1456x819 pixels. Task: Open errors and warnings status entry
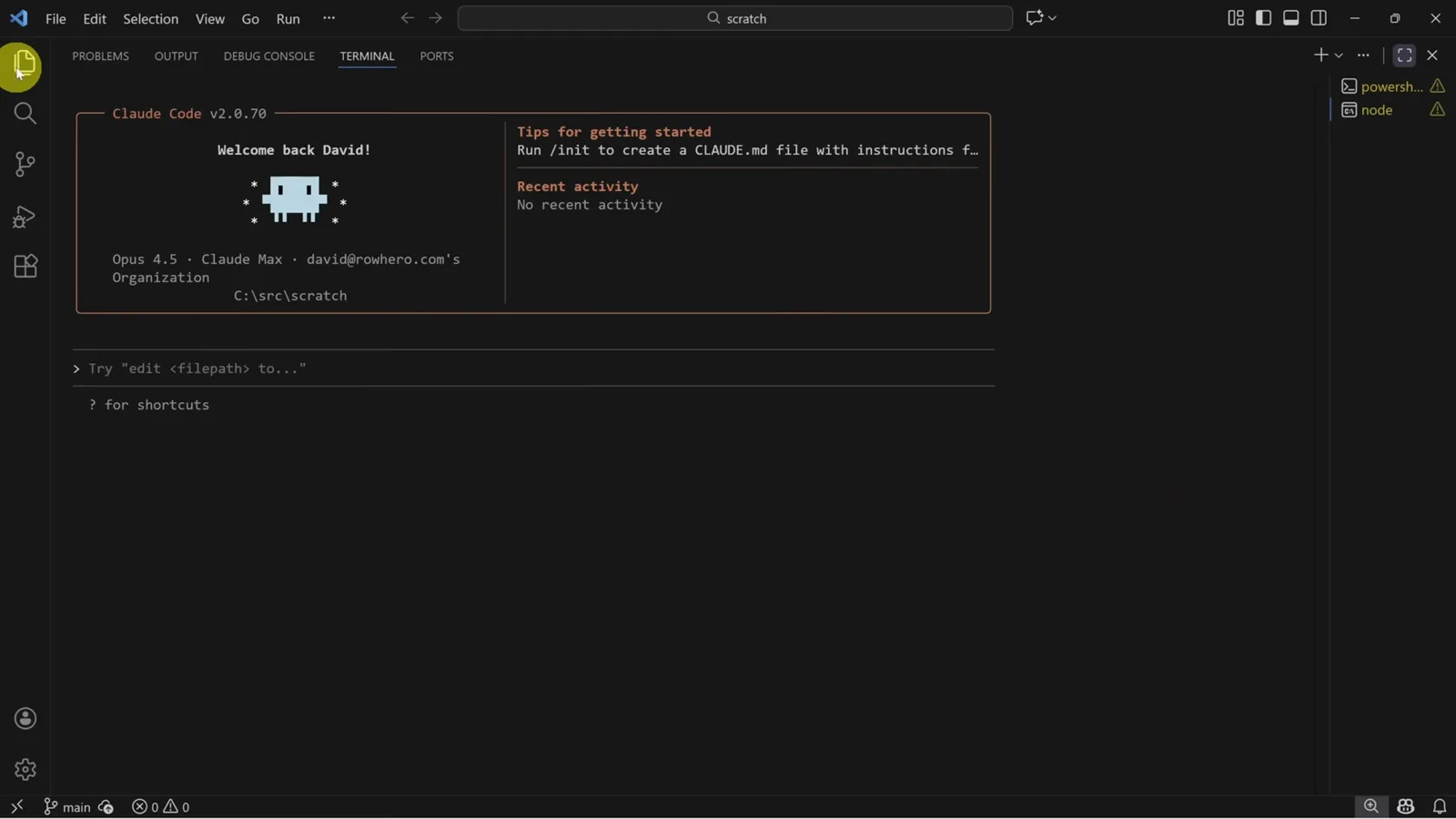[161, 807]
